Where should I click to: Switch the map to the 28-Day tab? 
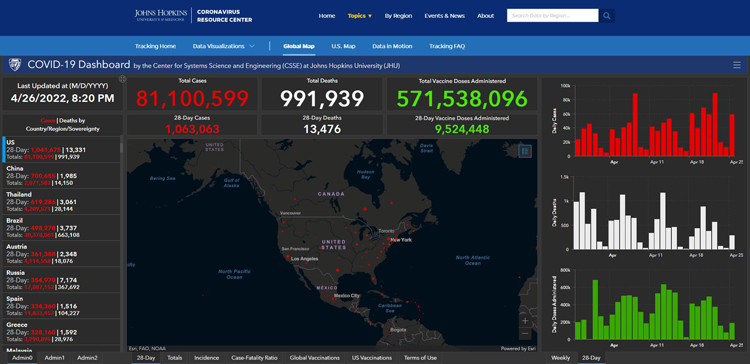point(146,358)
